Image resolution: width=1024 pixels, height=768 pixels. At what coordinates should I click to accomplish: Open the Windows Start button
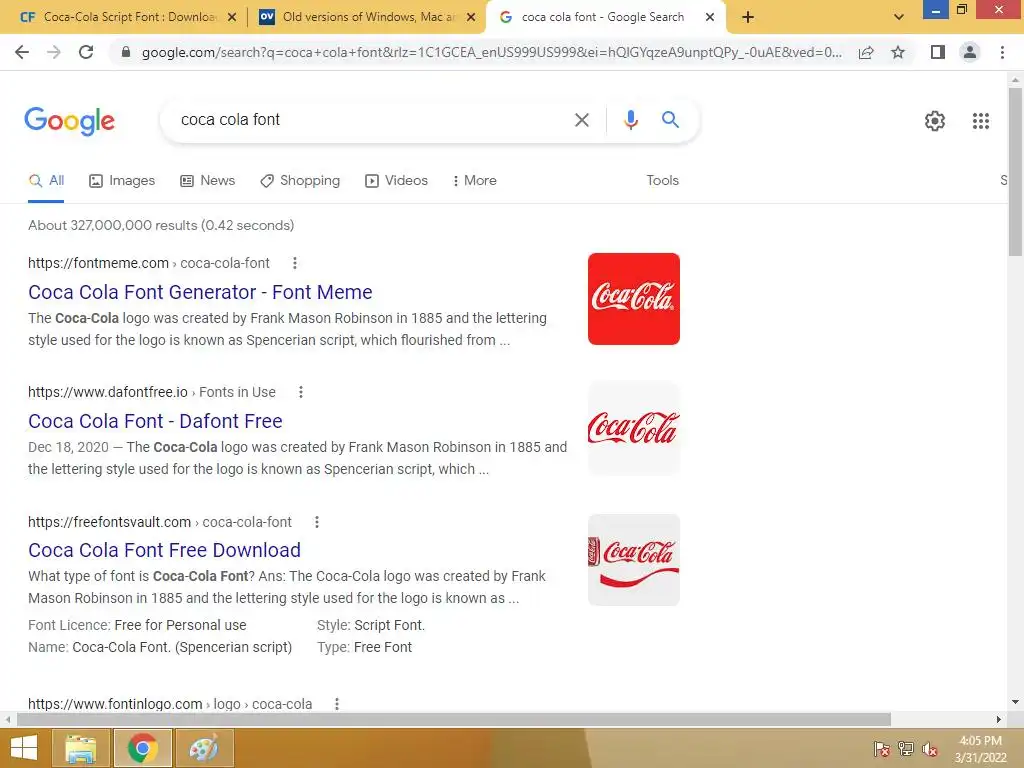coord(24,748)
